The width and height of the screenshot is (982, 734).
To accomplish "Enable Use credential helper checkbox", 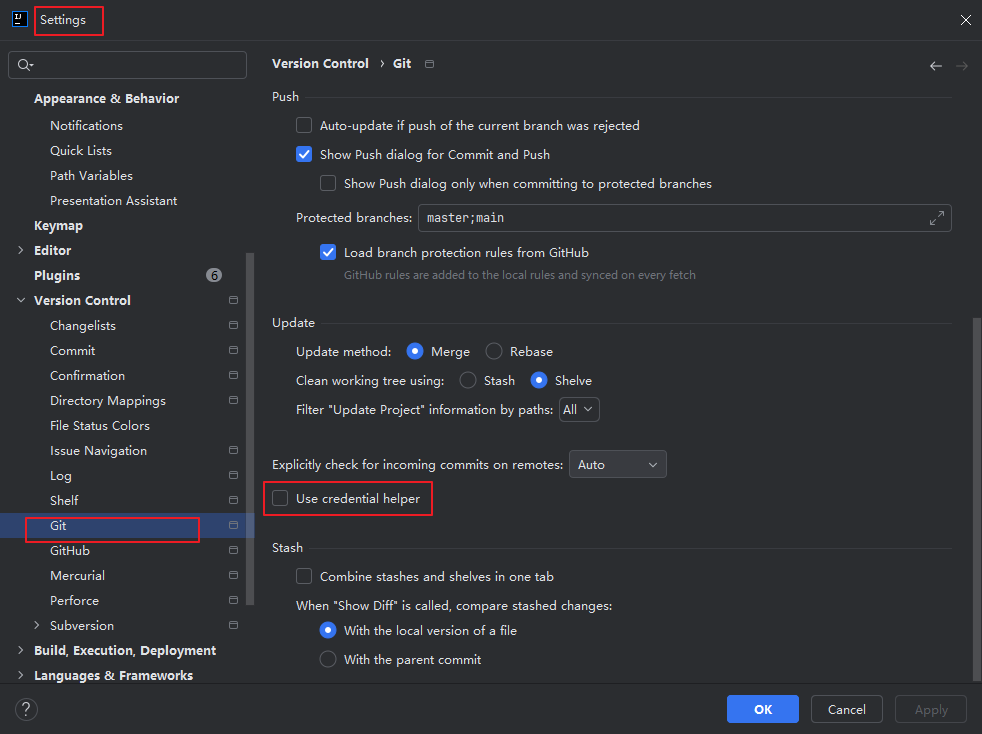I will (x=280, y=498).
